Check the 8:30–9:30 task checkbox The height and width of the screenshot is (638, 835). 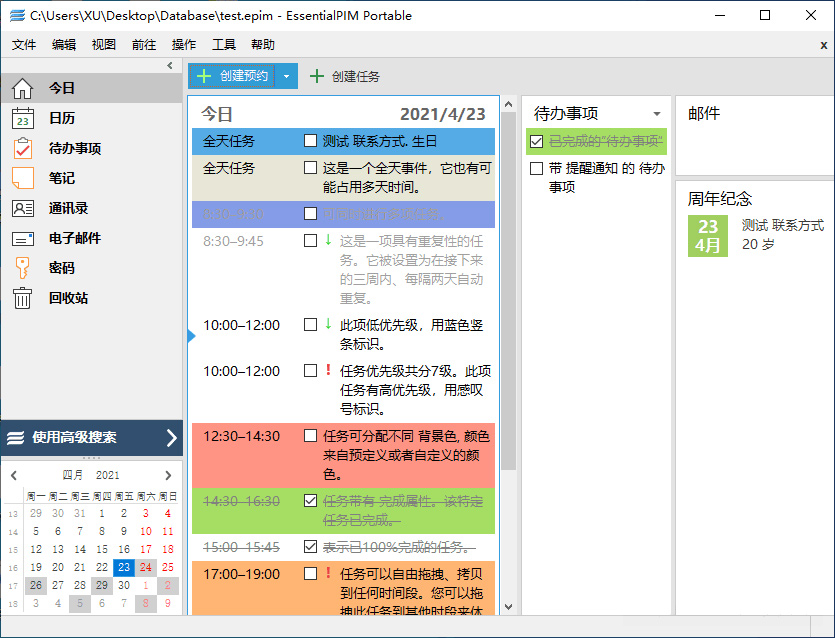coord(310,214)
